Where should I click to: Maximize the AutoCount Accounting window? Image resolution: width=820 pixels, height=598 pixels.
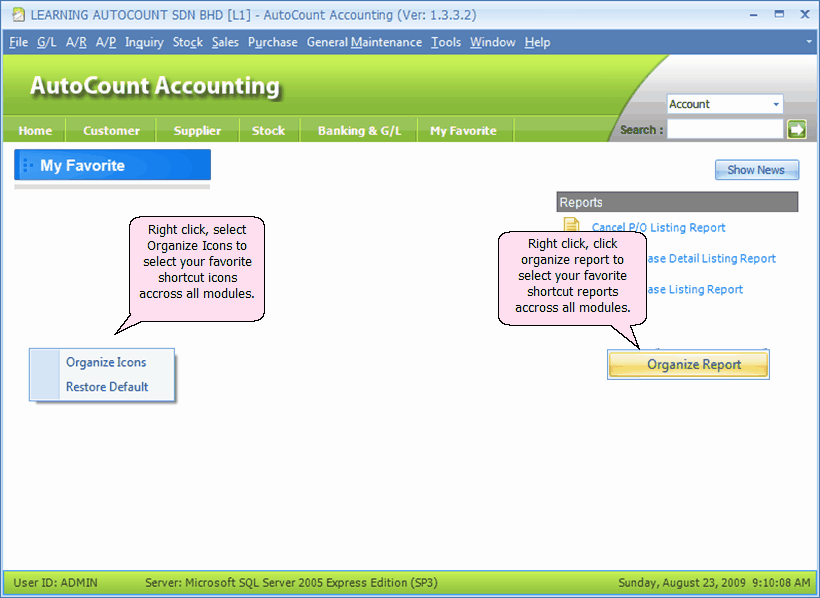click(x=779, y=15)
